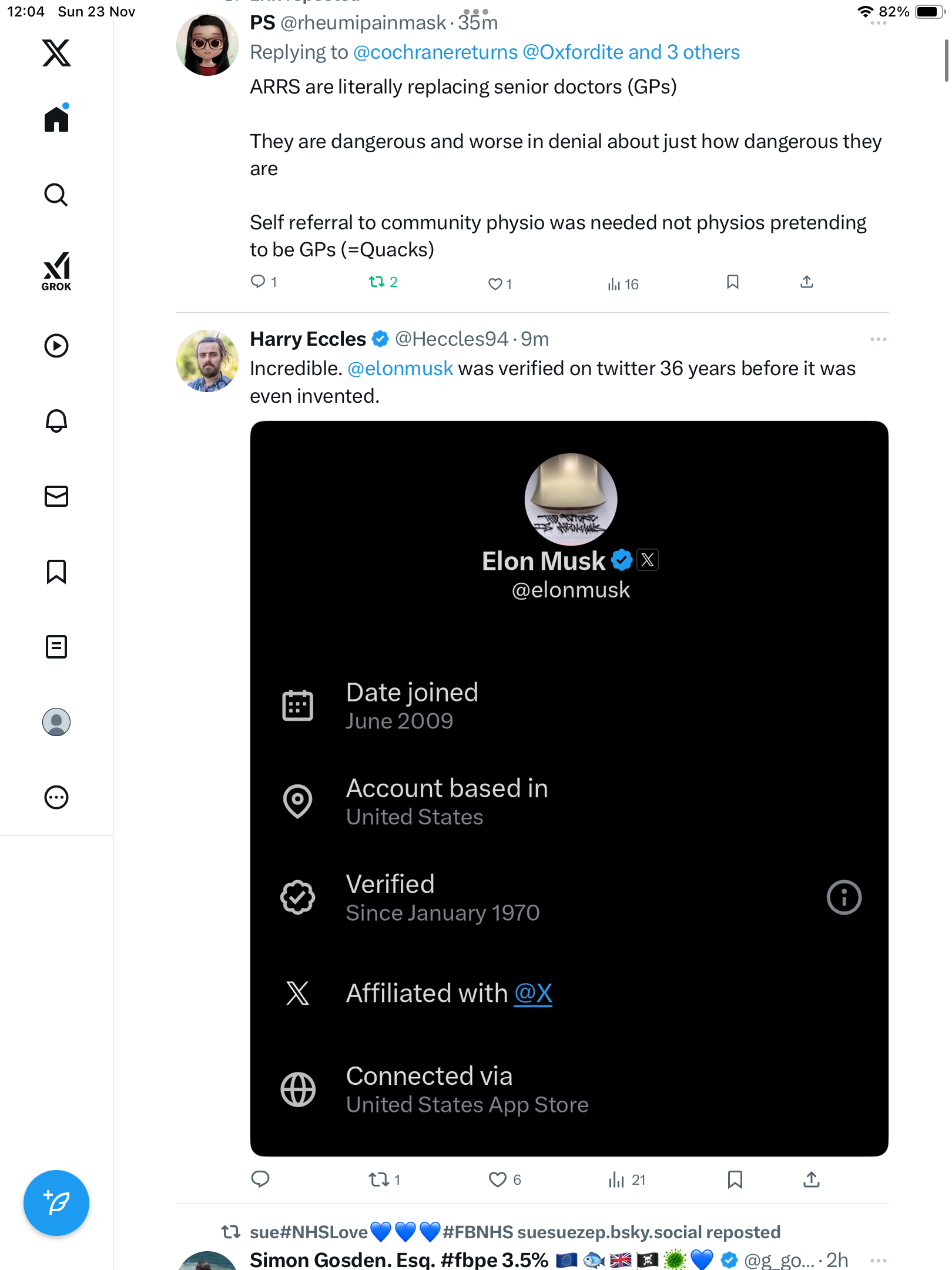
Task: Open the @elonmusk mention link
Action: click(400, 369)
